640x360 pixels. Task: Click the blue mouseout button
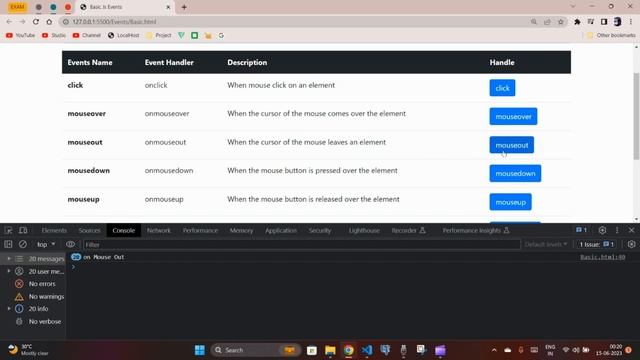511,145
